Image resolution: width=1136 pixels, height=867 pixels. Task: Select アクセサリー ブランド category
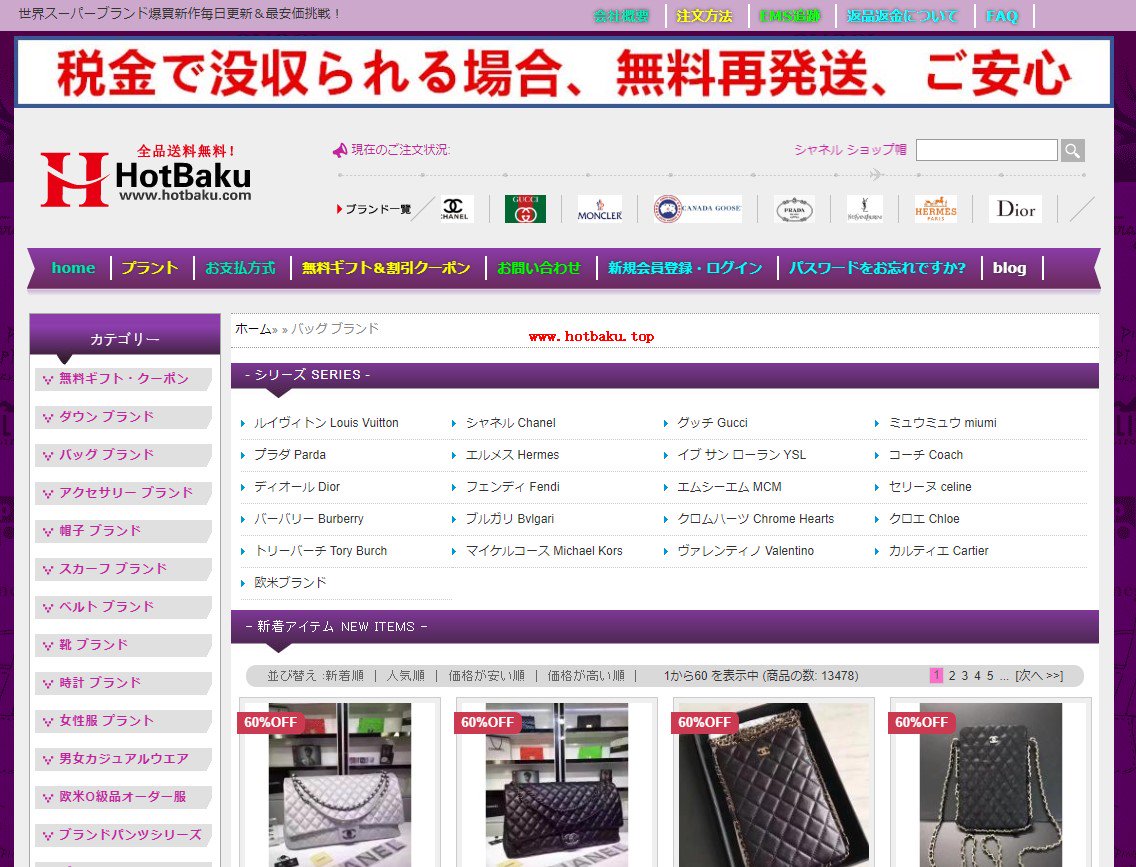pos(123,493)
